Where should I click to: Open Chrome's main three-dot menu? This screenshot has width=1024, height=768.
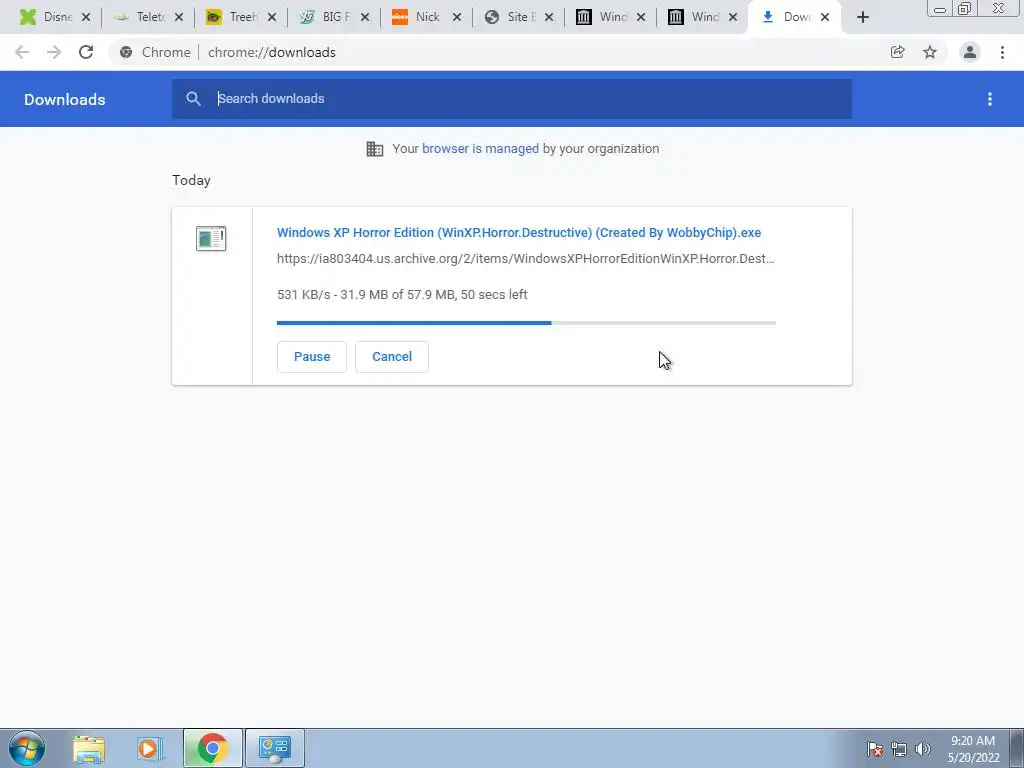1002,52
